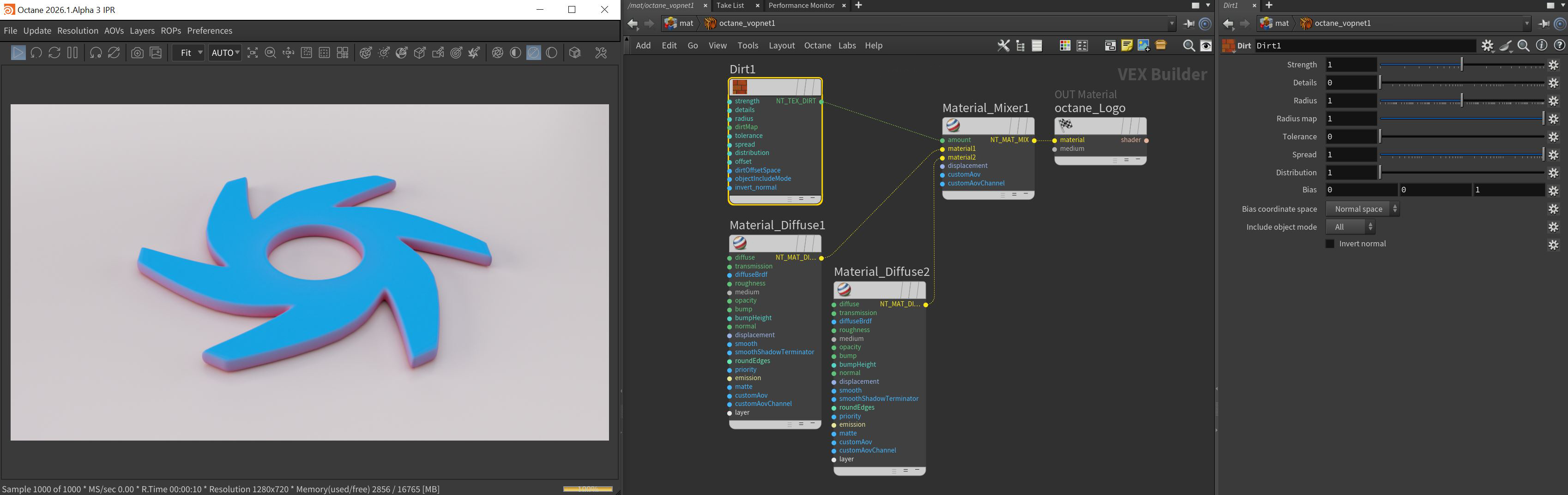Click the Dirt1 node name field
The height and width of the screenshot is (495, 1568).
click(1364, 46)
